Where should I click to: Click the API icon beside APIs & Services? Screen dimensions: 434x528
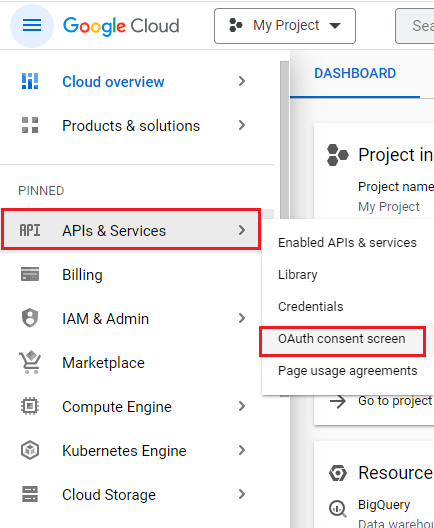click(30, 230)
